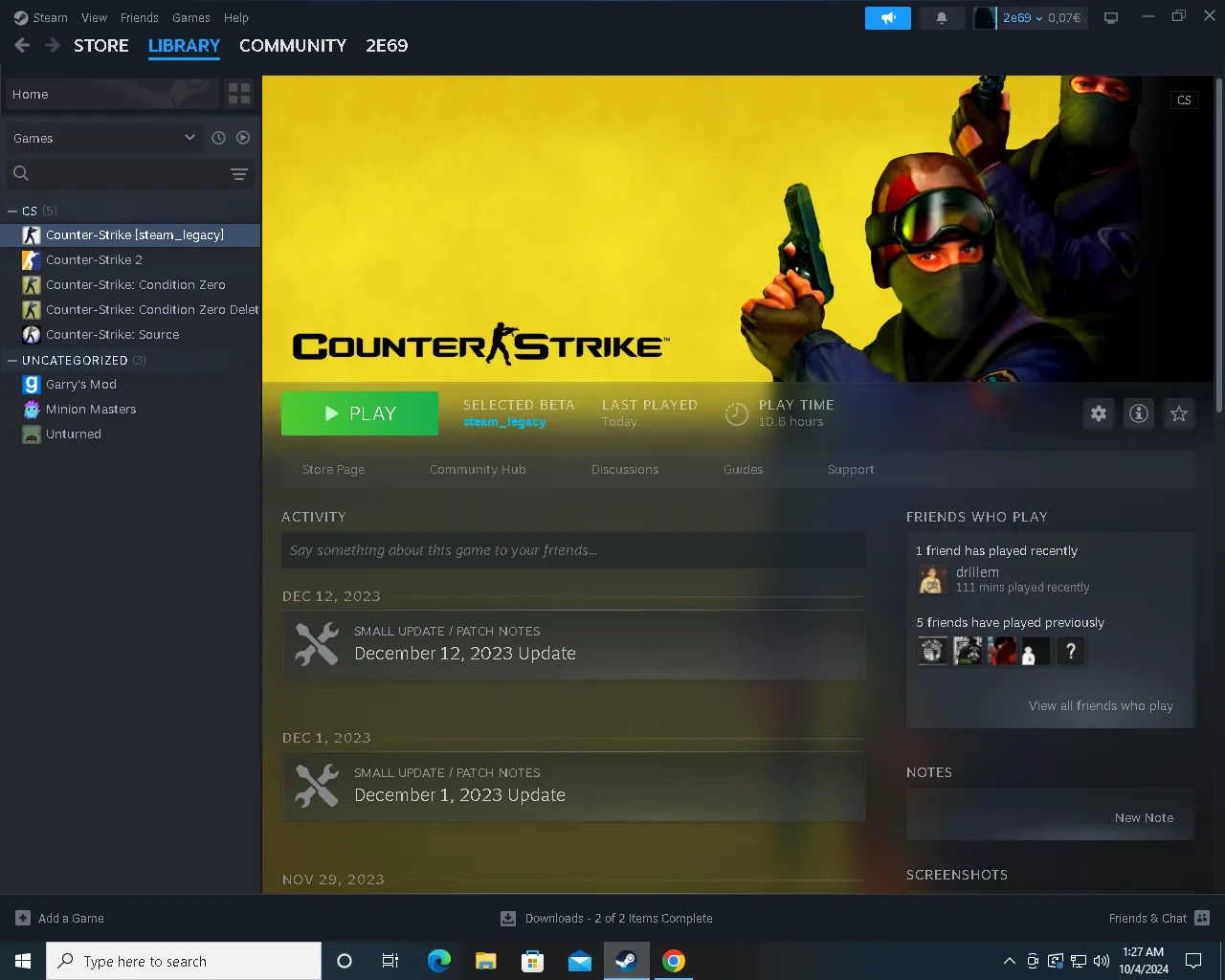Image resolution: width=1225 pixels, height=980 pixels.
Task: Toggle the ready-to-play filter icon
Action: 243,138
